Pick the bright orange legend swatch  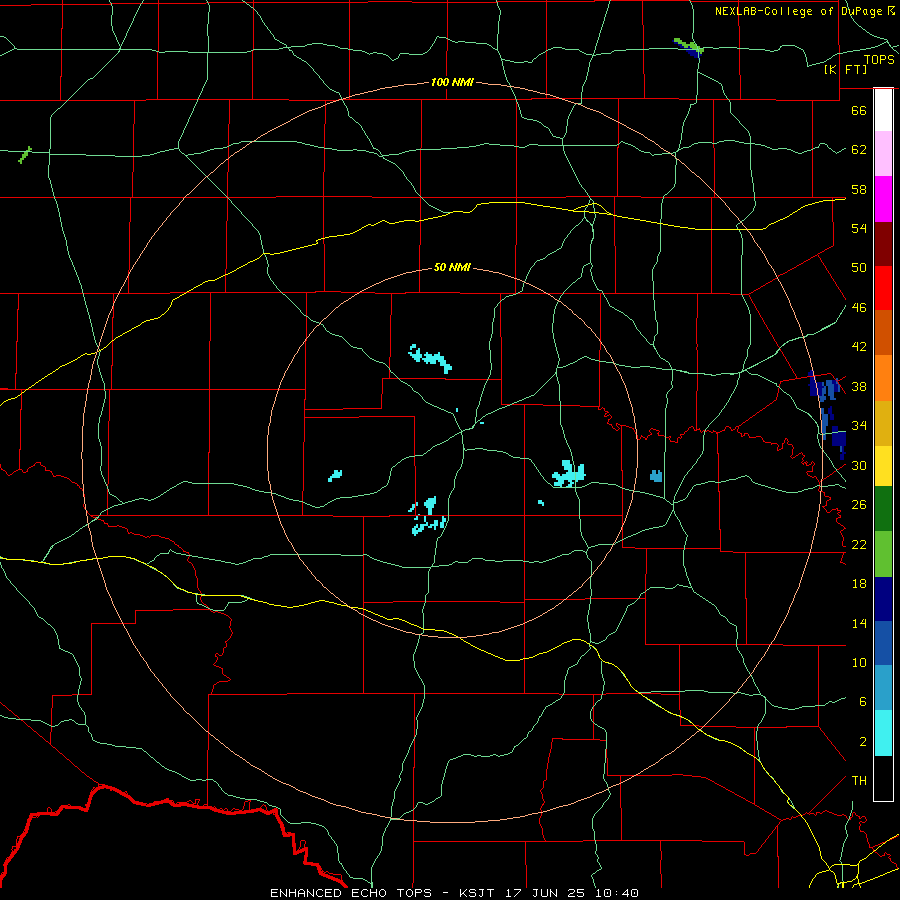point(883,378)
